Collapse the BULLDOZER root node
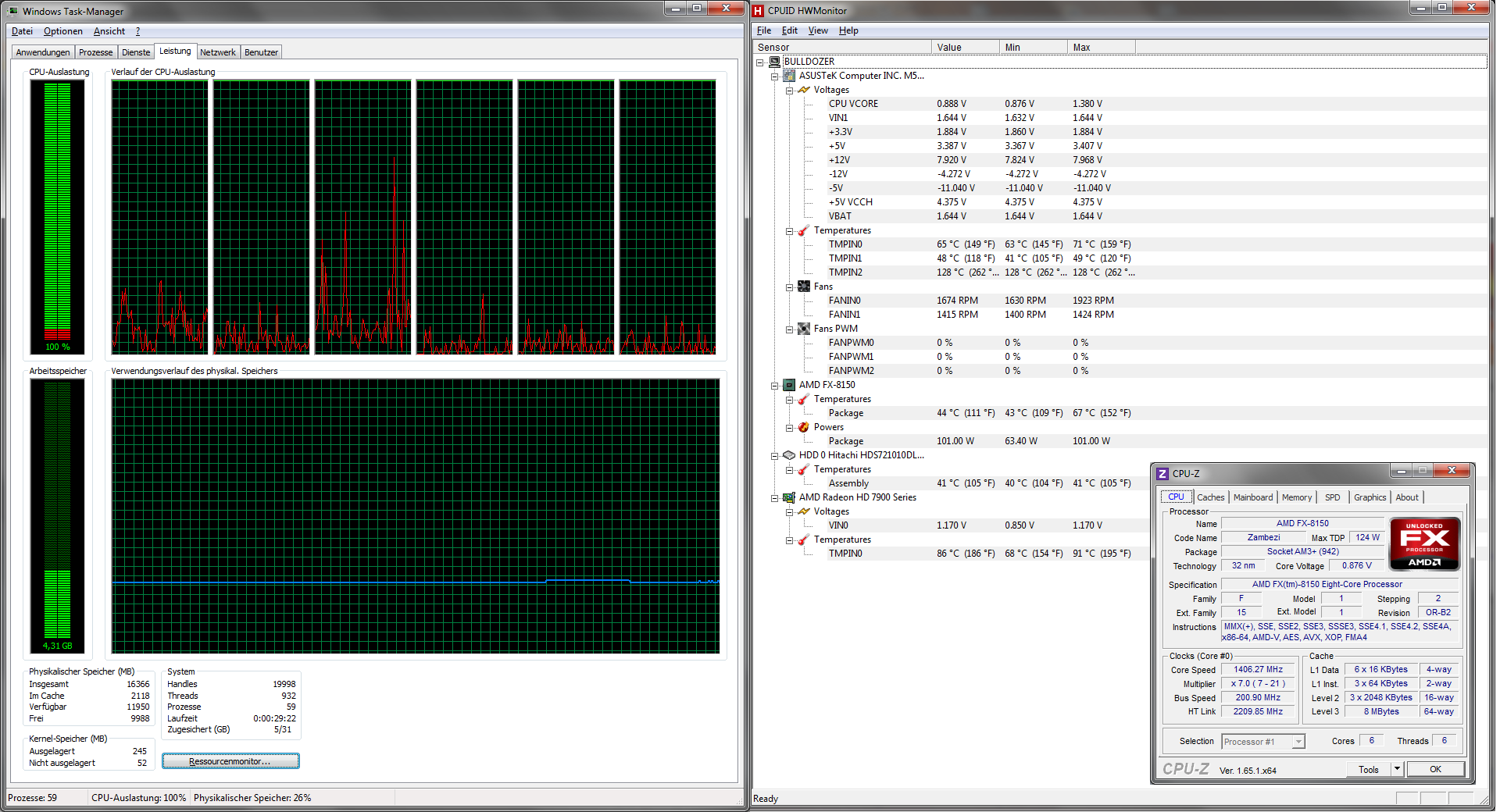The image size is (1500, 812). coord(760,62)
